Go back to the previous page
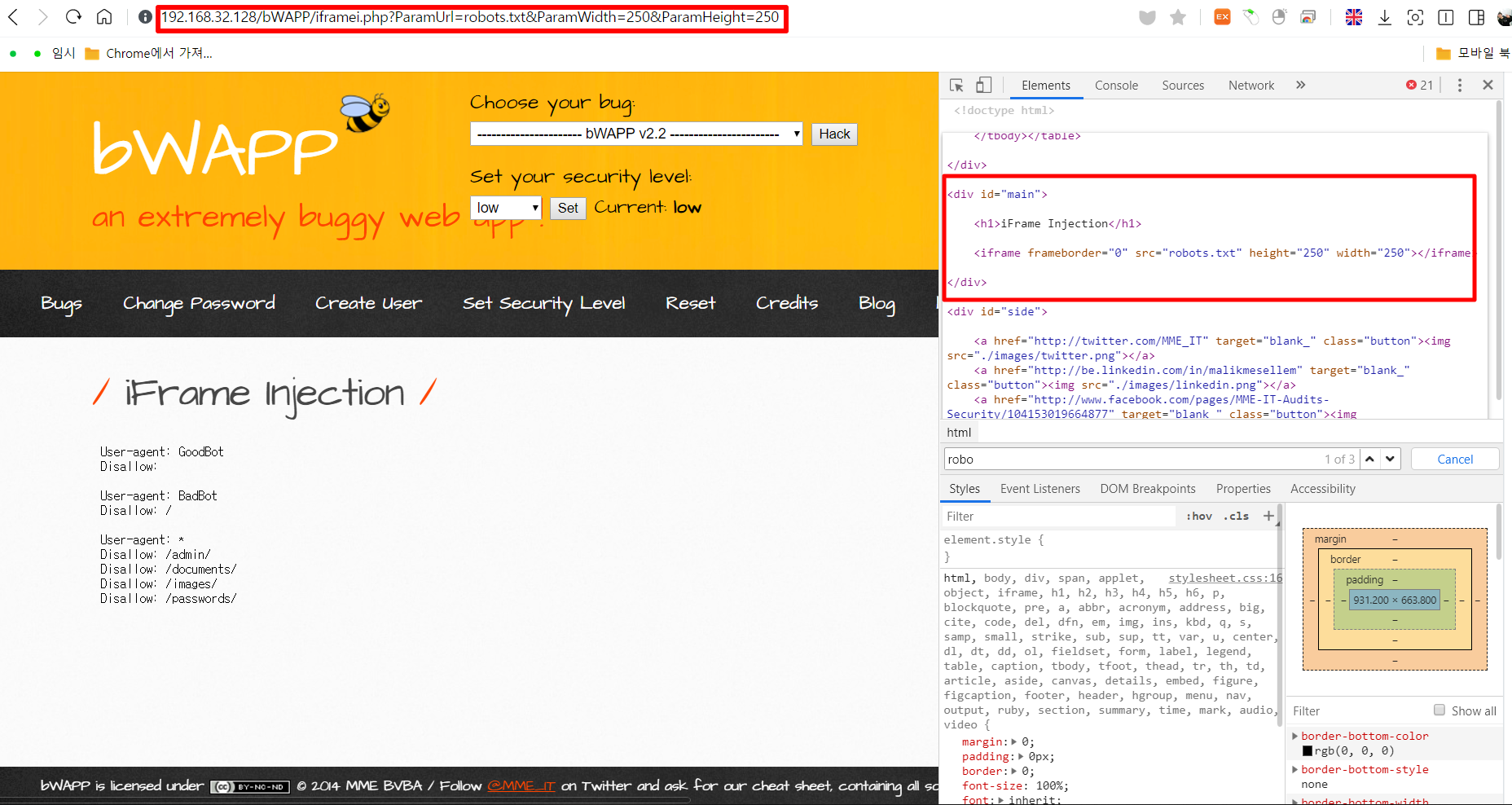Image resolution: width=1512 pixels, height=805 pixels. click(x=13, y=17)
